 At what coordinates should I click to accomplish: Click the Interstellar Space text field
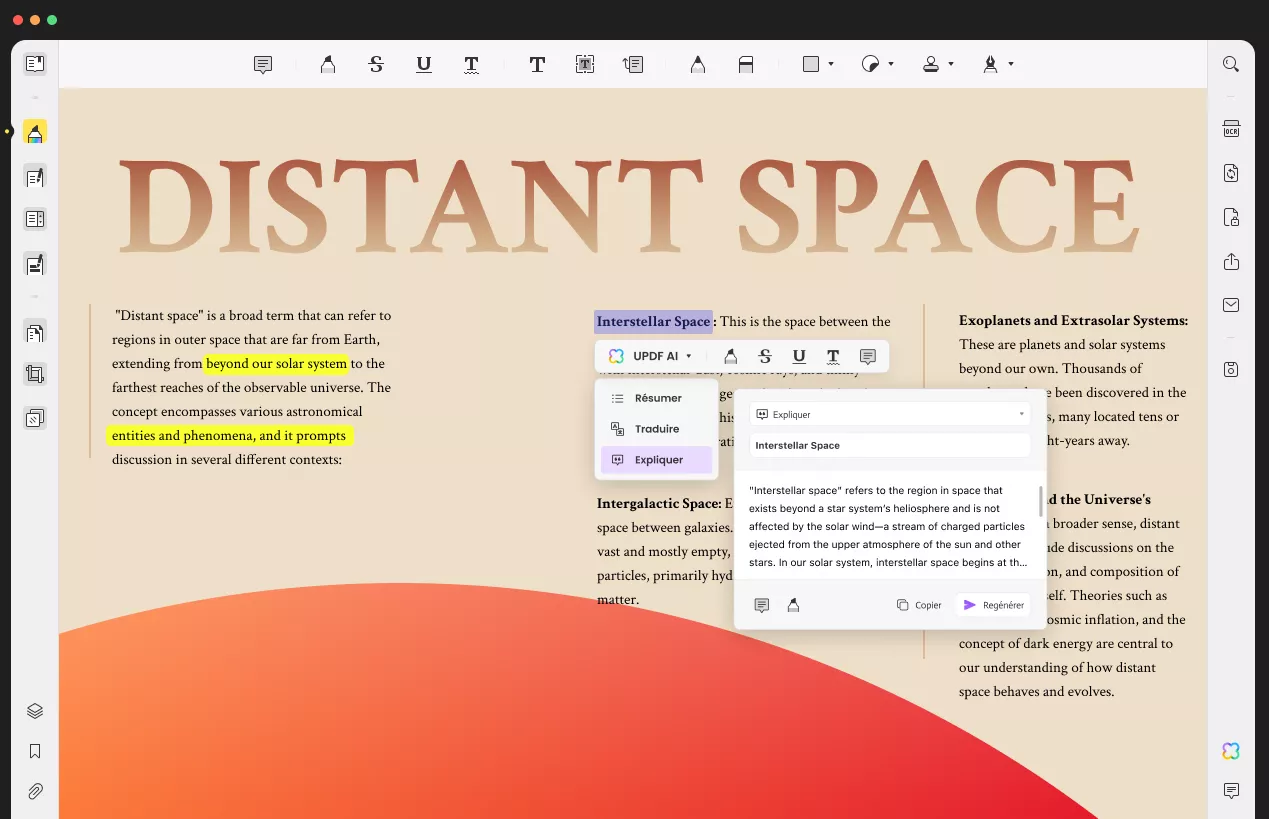tap(889, 445)
